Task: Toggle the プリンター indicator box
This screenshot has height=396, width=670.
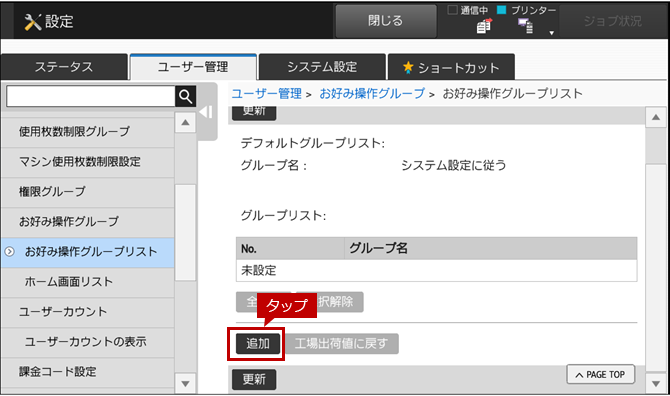Action: (x=502, y=10)
